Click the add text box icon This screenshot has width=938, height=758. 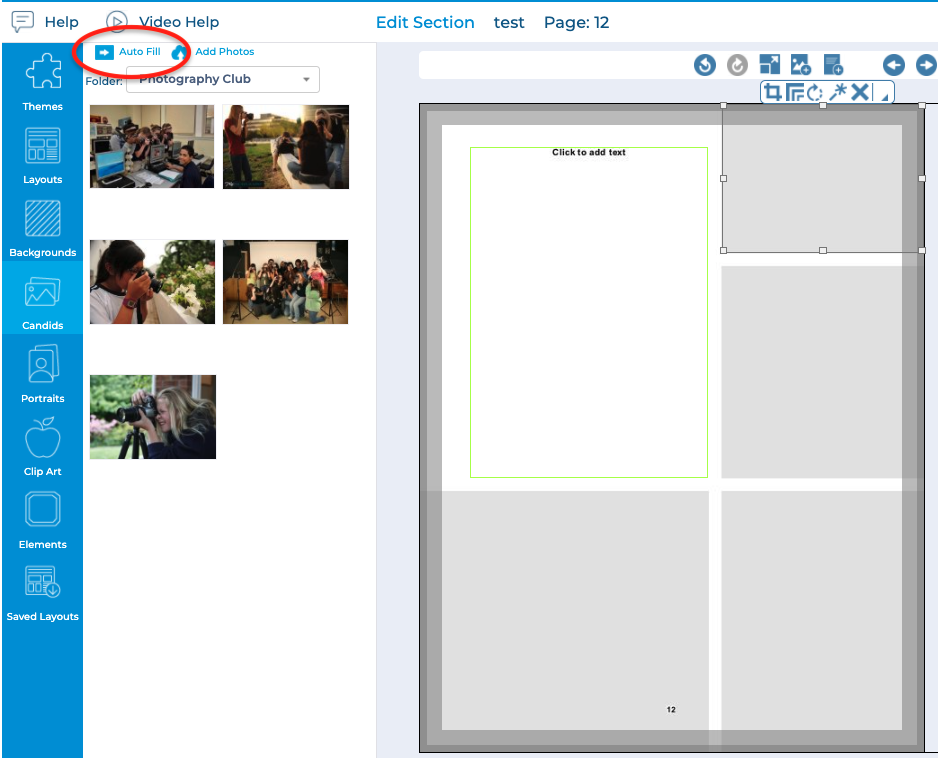click(833, 65)
